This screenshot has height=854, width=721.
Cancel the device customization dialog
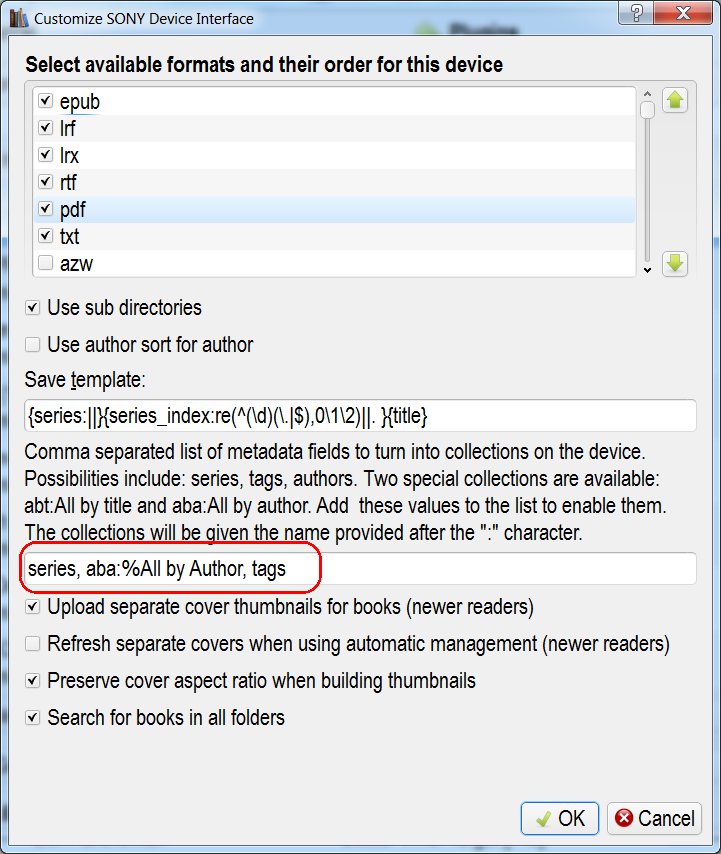tap(654, 818)
